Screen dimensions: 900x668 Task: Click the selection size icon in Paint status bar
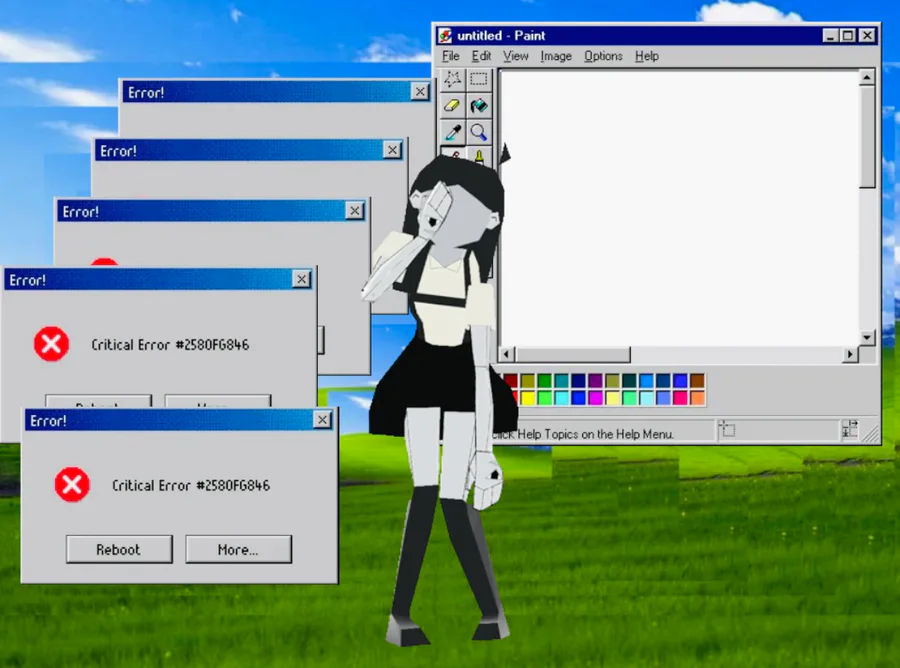849,429
